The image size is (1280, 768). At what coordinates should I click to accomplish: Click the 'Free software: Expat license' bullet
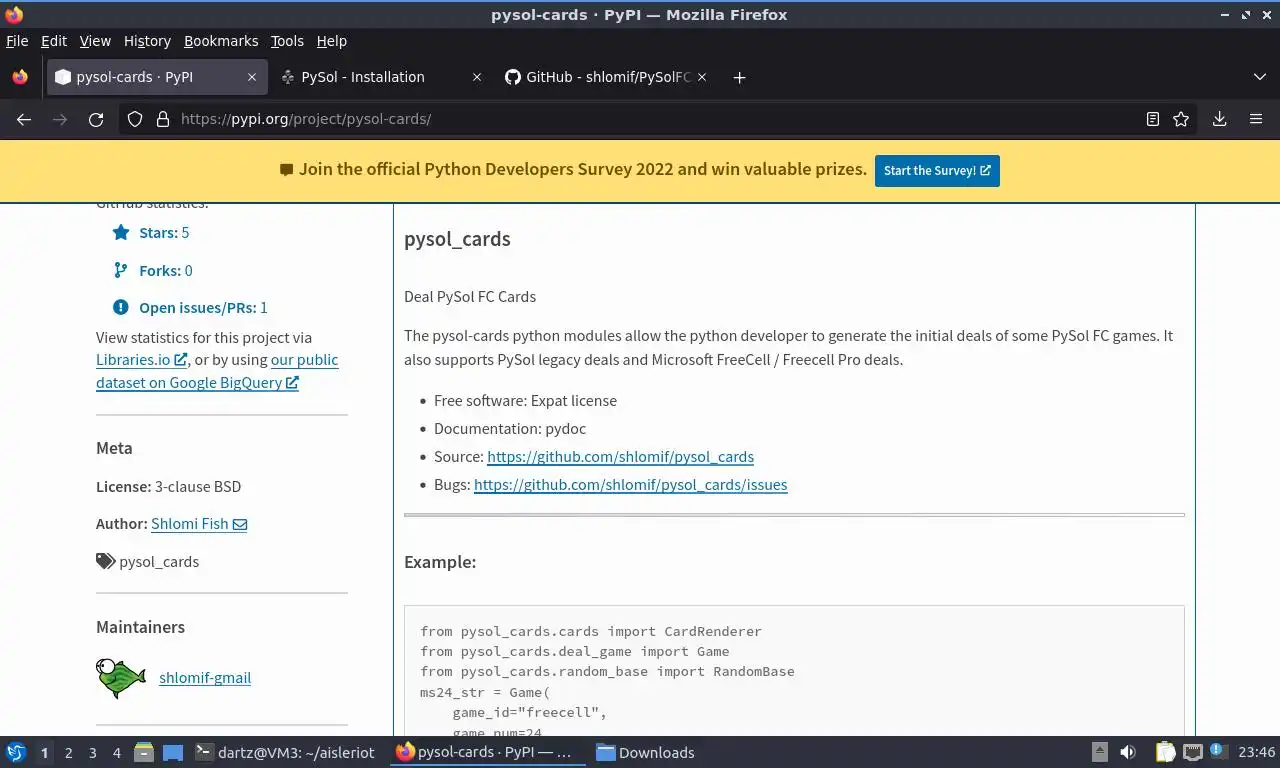tap(525, 400)
